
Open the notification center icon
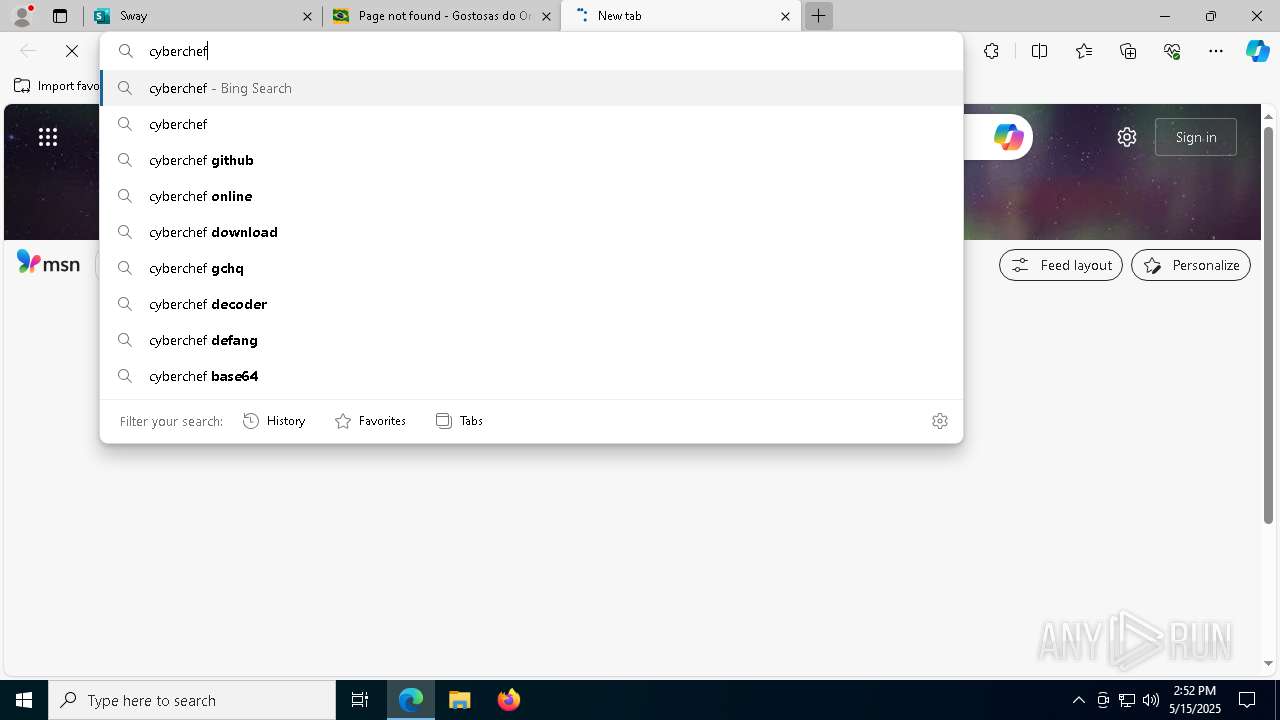tap(1247, 700)
